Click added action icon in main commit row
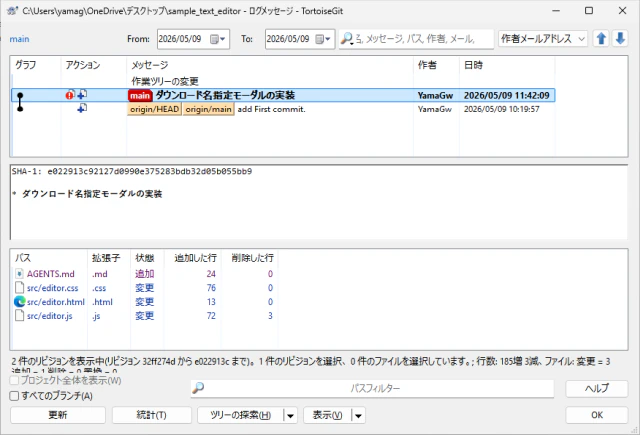 [82, 95]
